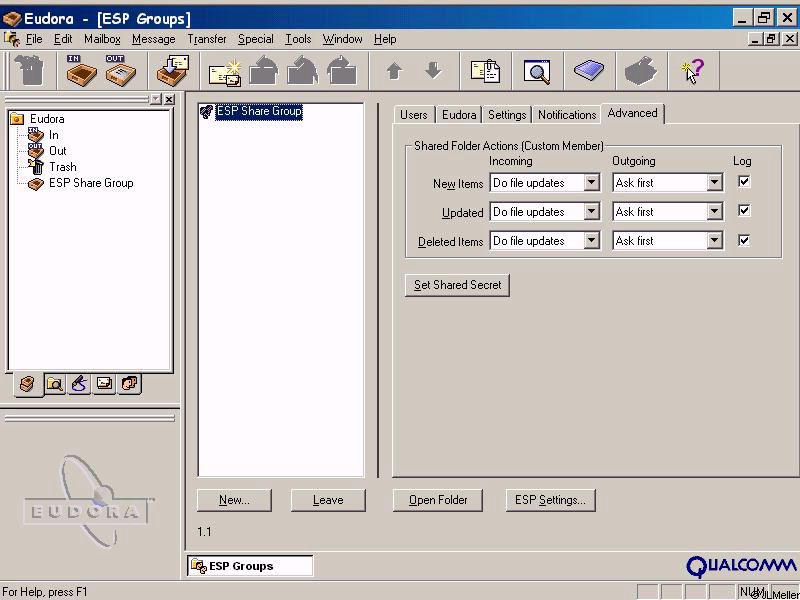Click the Open Folder button
This screenshot has width=800, height=600.
pos(438,500)
